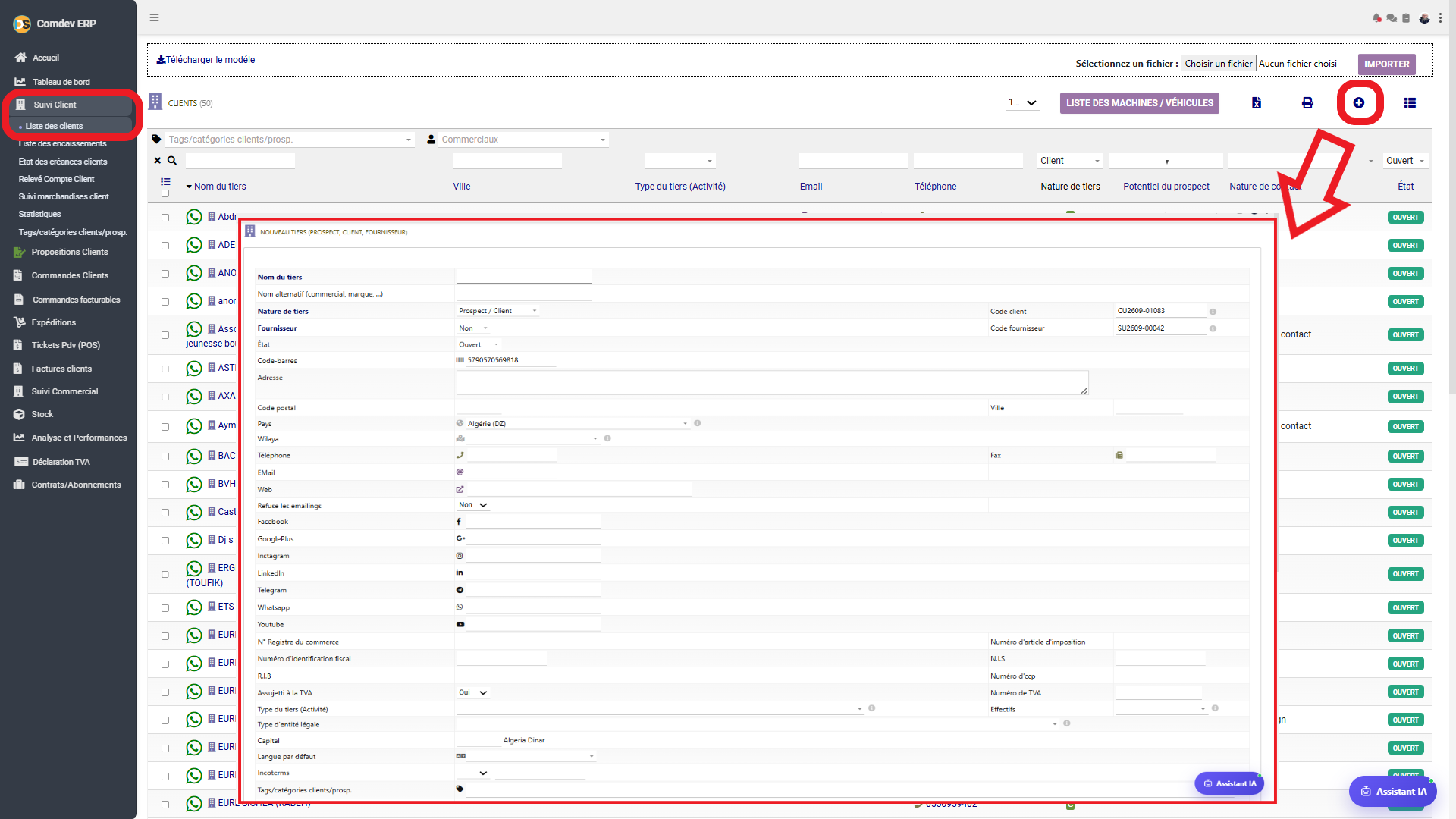
Task: Click the Ville column filter field
Action: [507, 161]
